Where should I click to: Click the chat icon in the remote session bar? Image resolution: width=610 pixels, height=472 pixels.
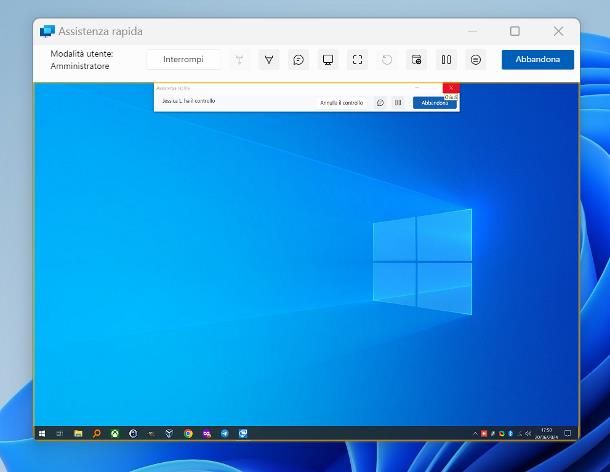(380, 103)
